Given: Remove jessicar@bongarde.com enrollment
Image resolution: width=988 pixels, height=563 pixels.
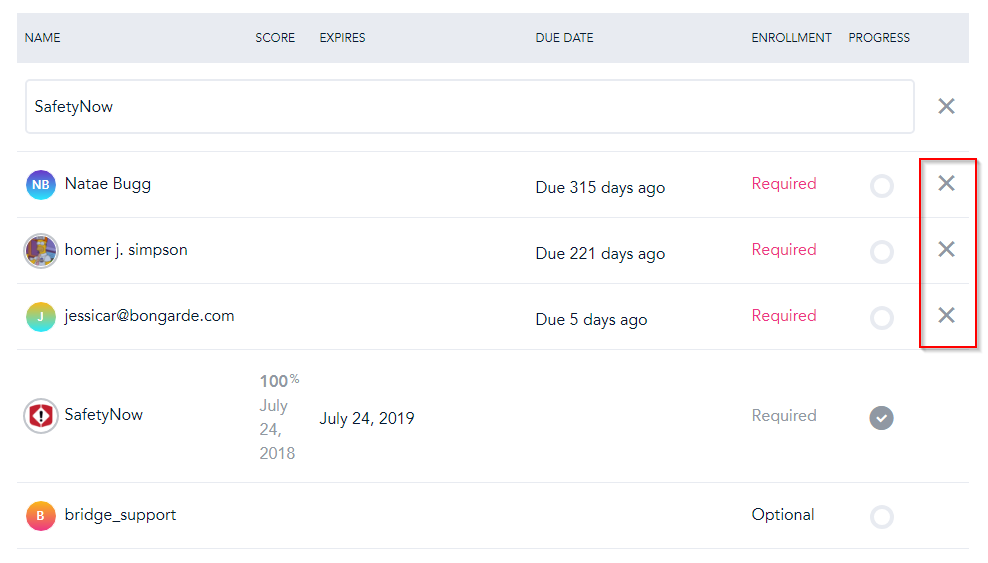Looking at the screenshot, I should point(946,315).
